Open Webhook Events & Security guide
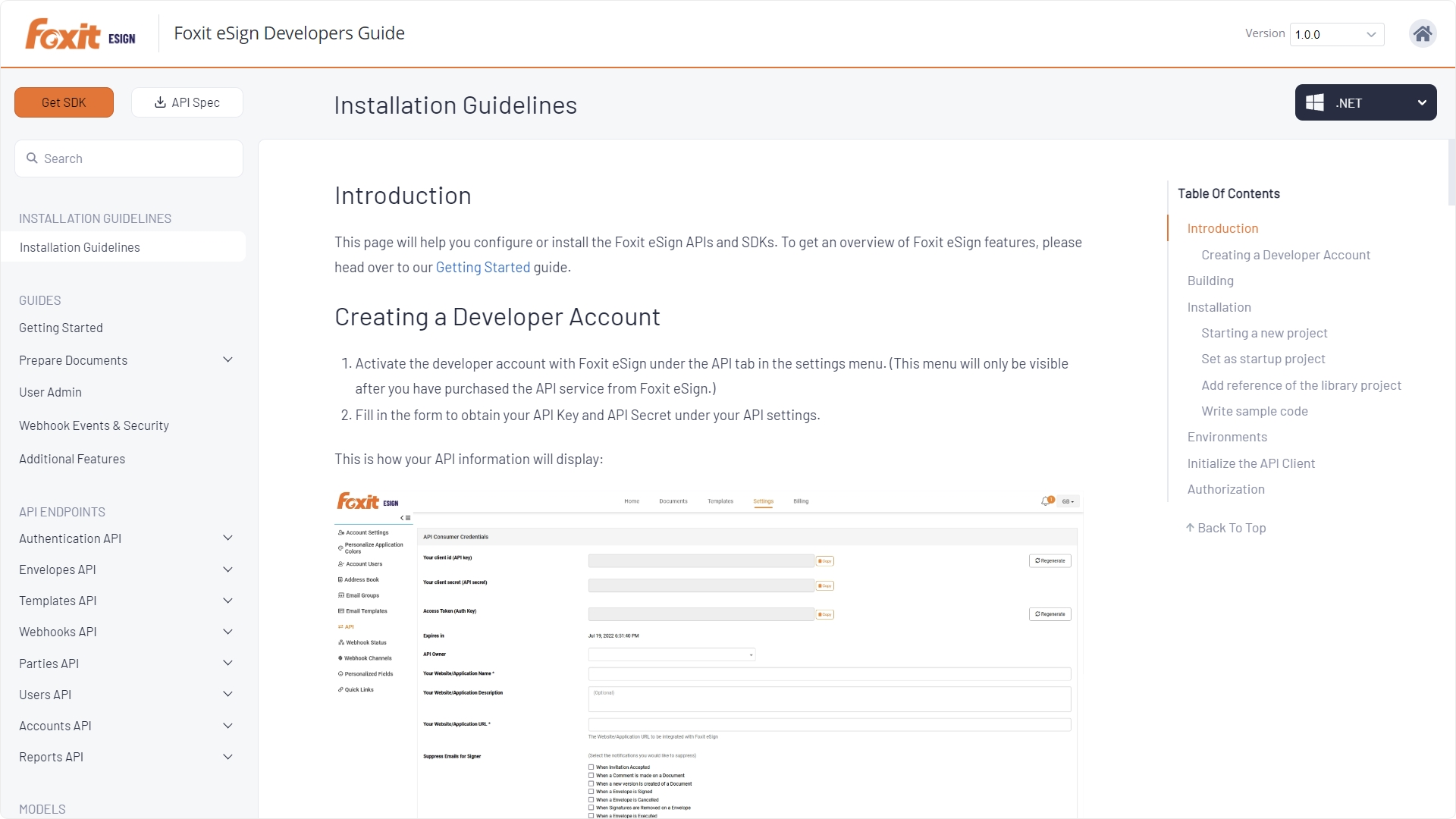1456x819 pixels. [x=94, y=425]
